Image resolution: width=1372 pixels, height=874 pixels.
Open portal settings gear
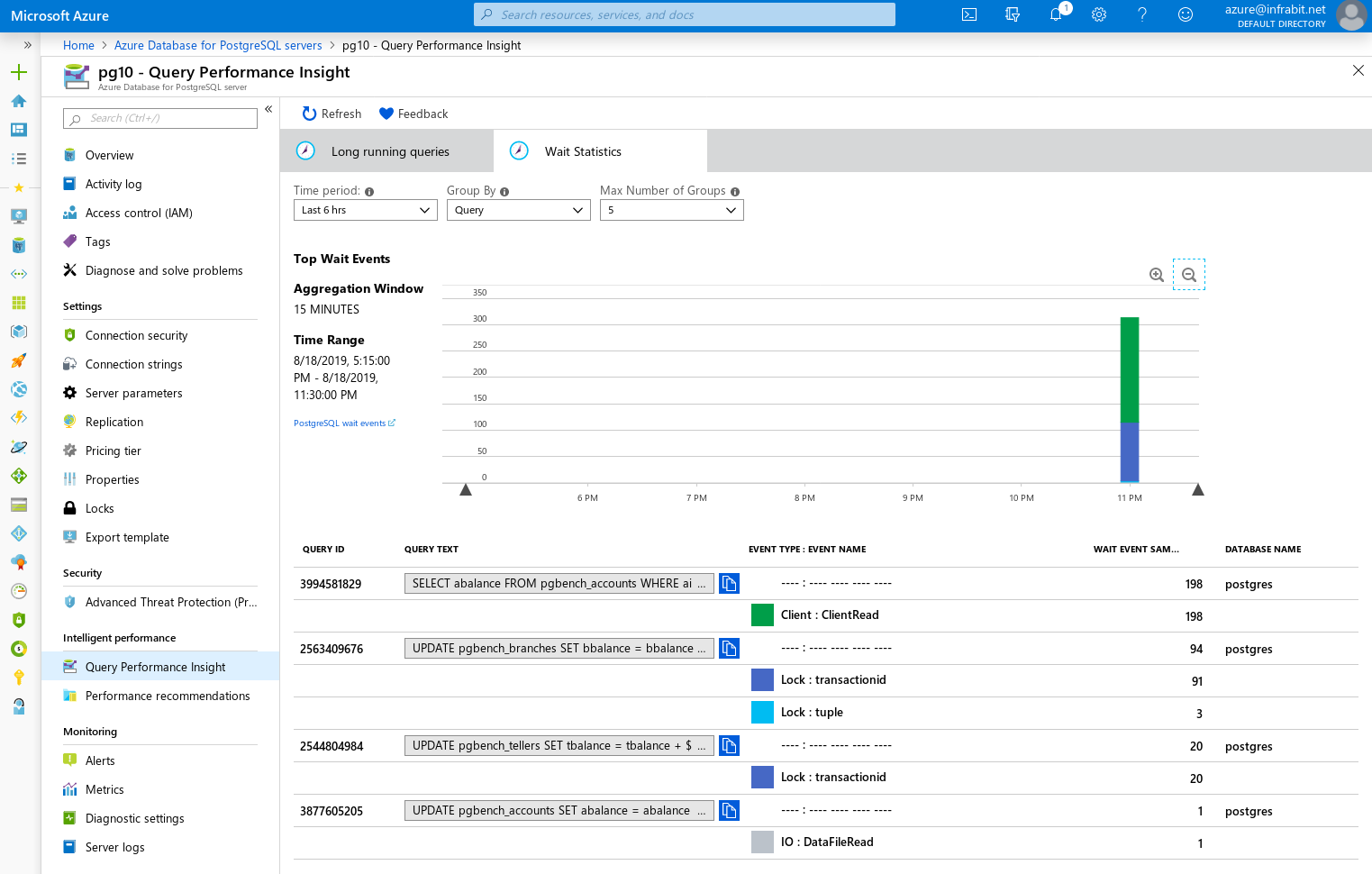point(1099,14)
